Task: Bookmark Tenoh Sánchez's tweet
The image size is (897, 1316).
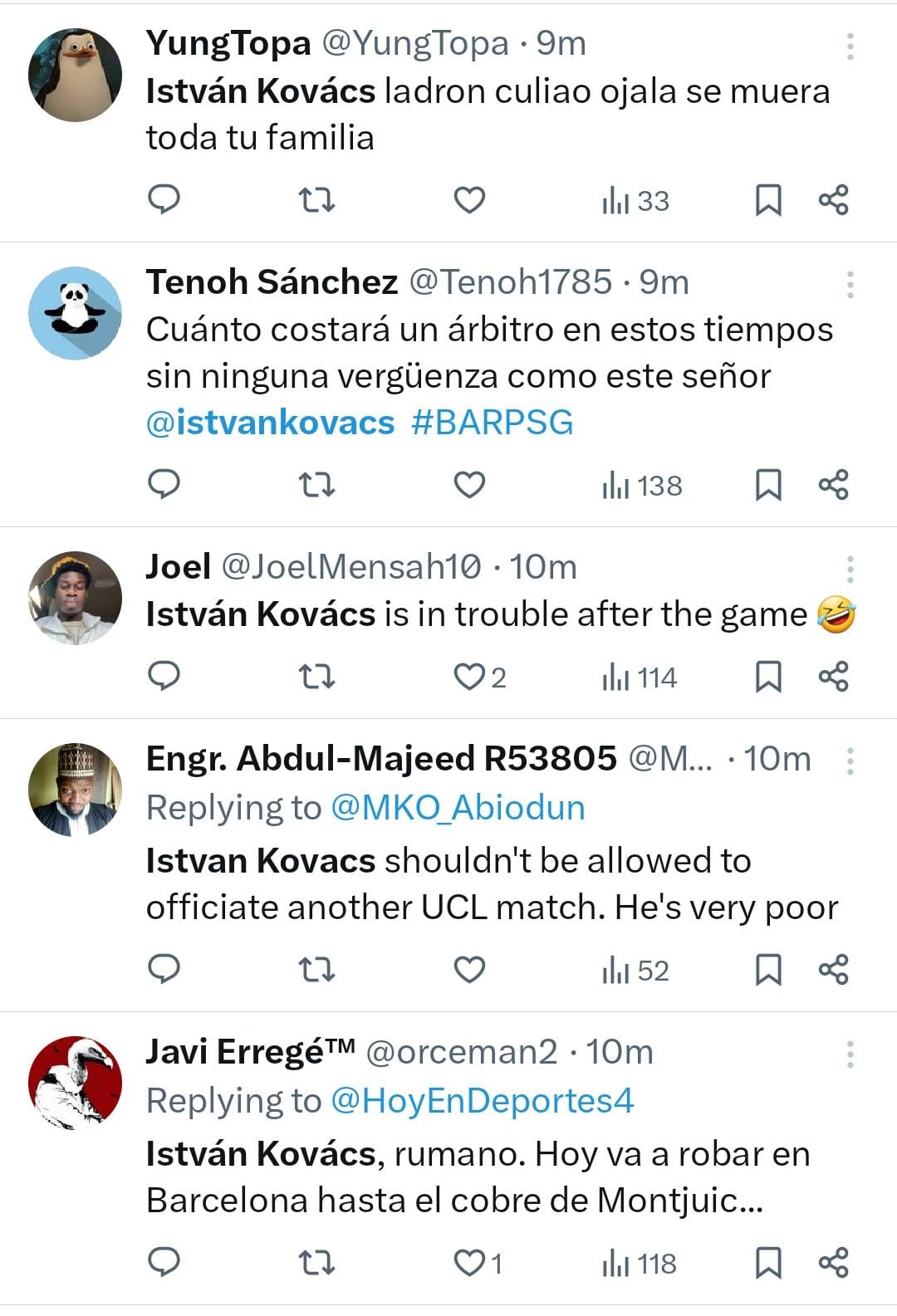Action: pyautogui.click(x=767, y=485)
